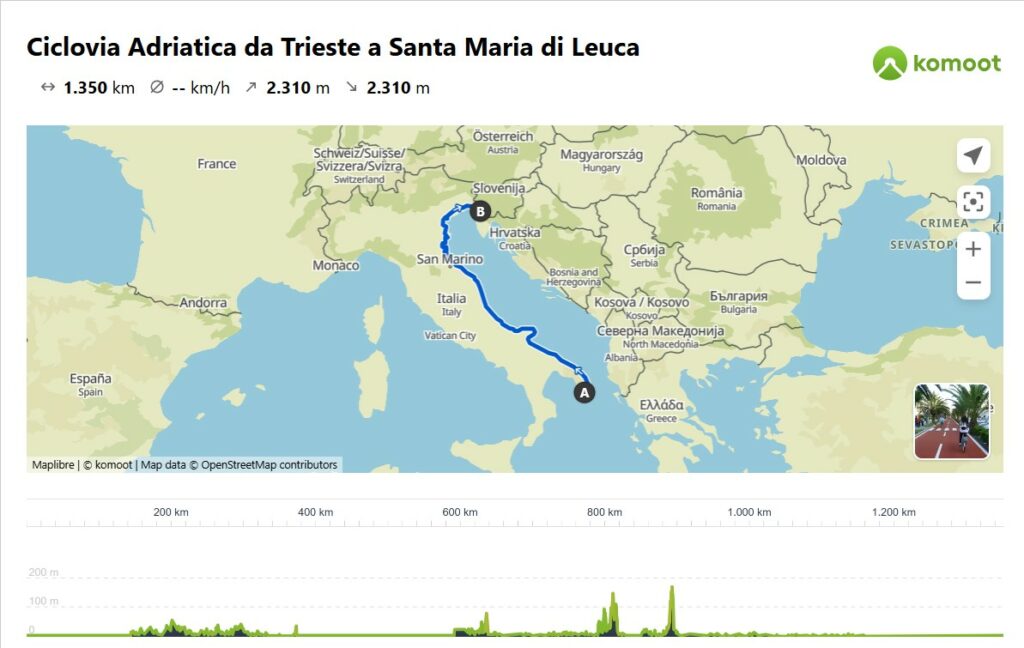The height and width of the screenshot is (648, 1024).
Task: Click the average speed icon
Action: tap(157, 87)
